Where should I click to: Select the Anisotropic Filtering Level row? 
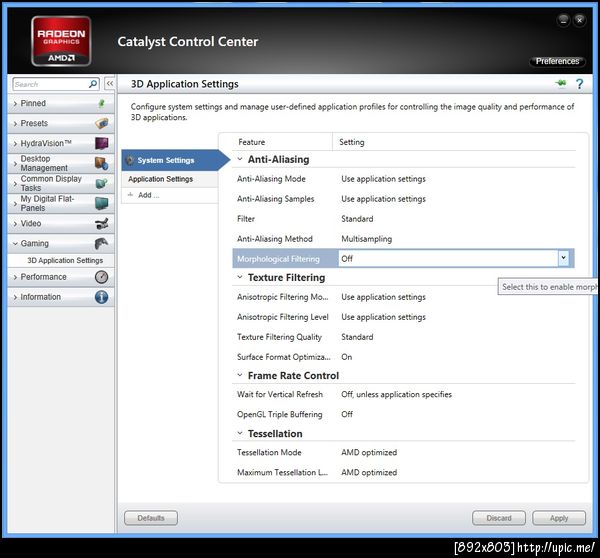[403, 317]
